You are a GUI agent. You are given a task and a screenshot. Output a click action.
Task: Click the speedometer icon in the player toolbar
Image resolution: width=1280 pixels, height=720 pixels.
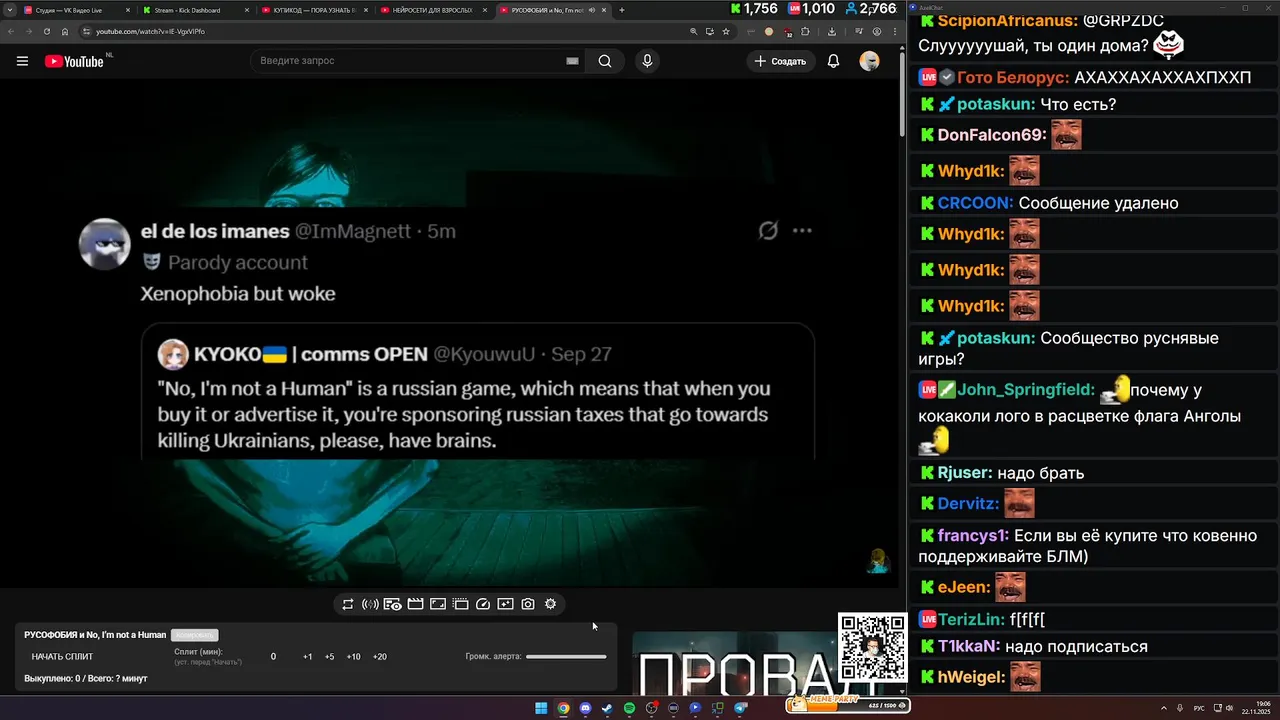(x=483, y=604)
